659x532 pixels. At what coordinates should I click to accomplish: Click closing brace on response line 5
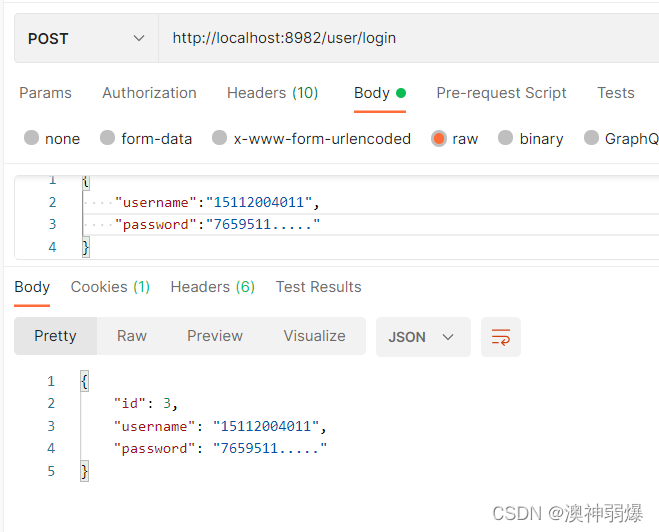coord(84,471)
